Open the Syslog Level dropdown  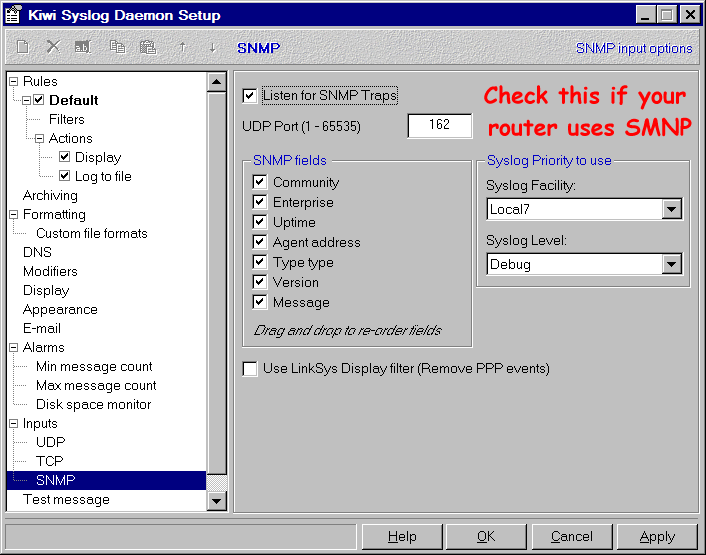pos(671,264)
